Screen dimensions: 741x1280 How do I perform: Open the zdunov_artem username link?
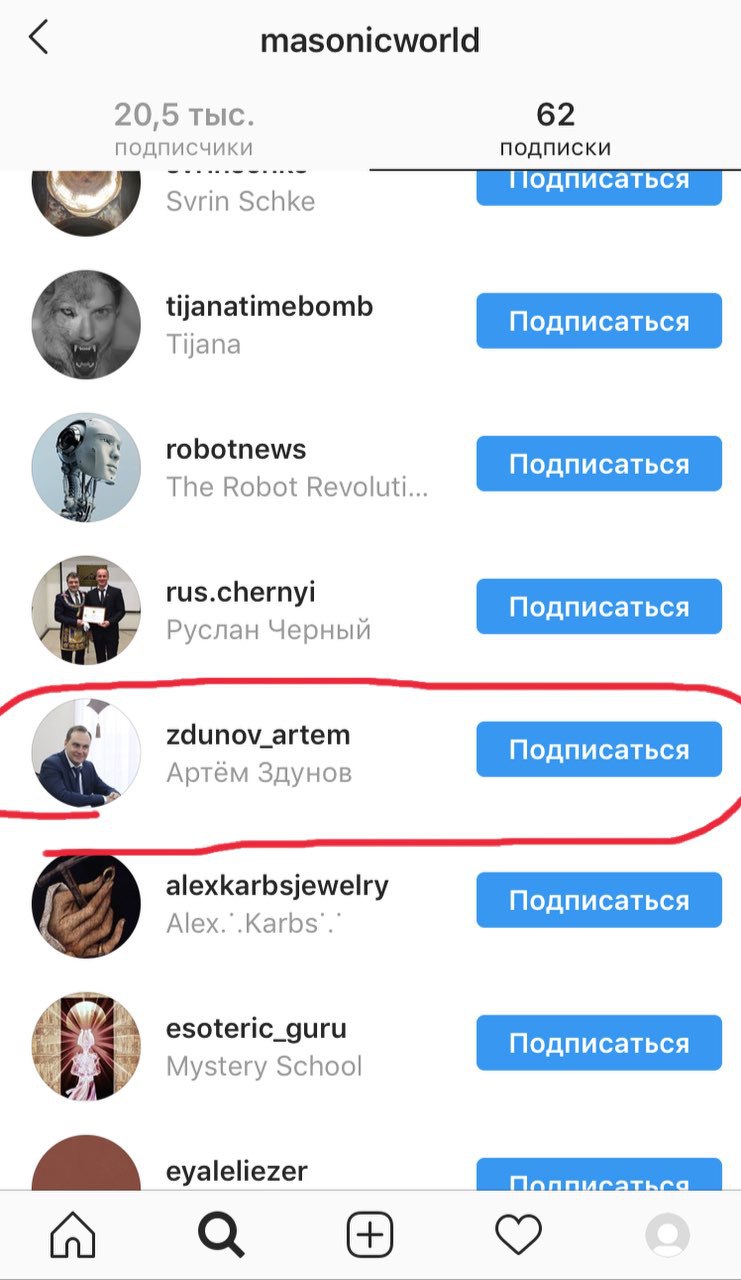click(258, 735)
